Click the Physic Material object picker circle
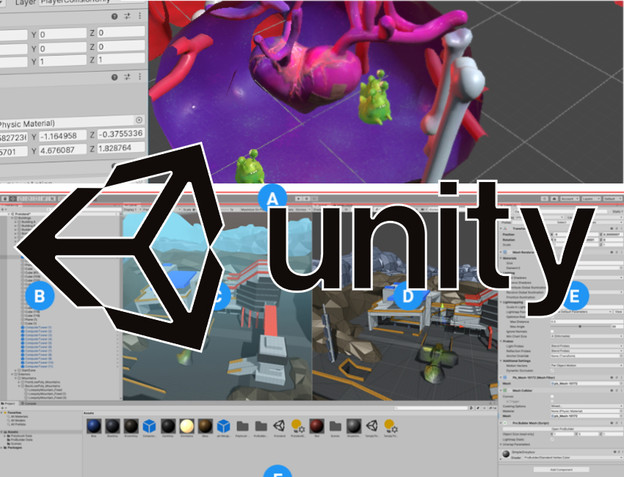The height and width of the screenshot is (477, 624). tap(139, 122)
